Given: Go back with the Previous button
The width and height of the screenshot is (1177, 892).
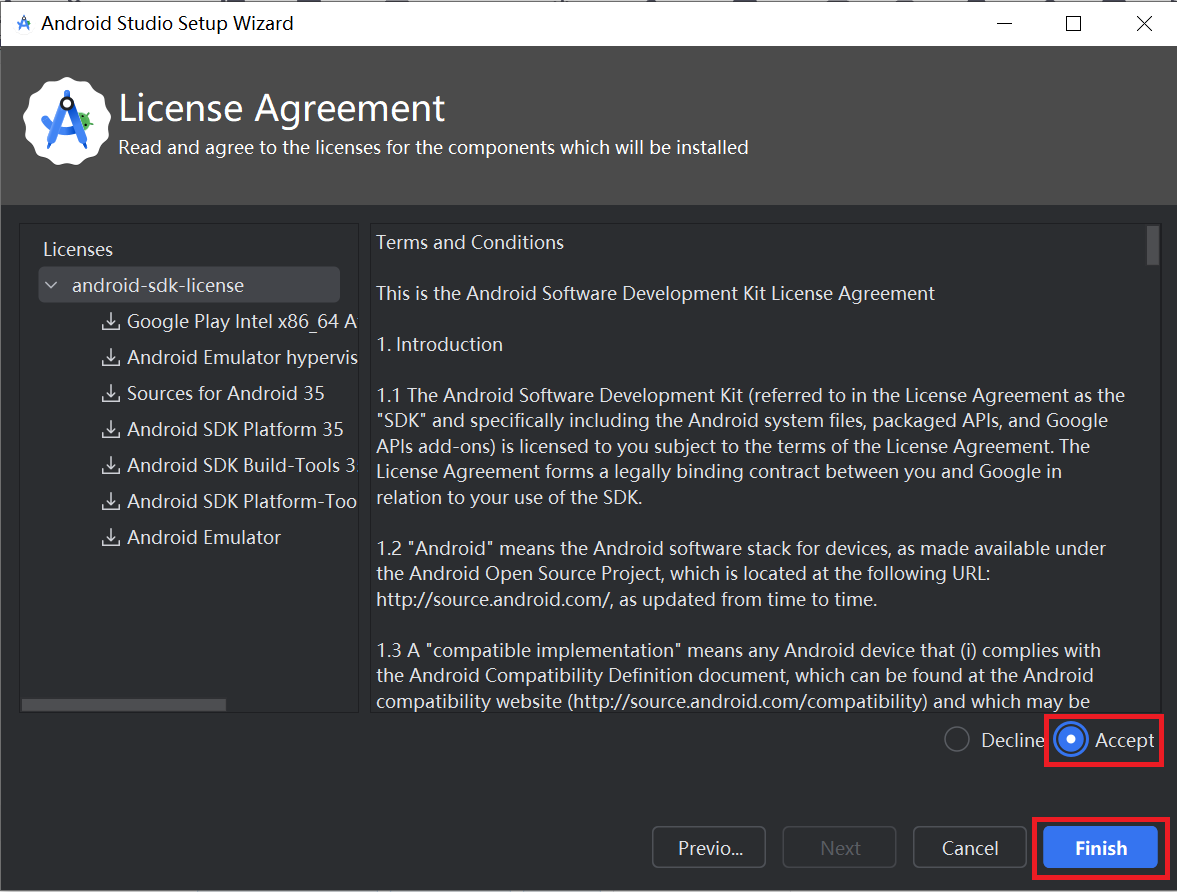Looking at the screenshot, I should pos(709,848).
